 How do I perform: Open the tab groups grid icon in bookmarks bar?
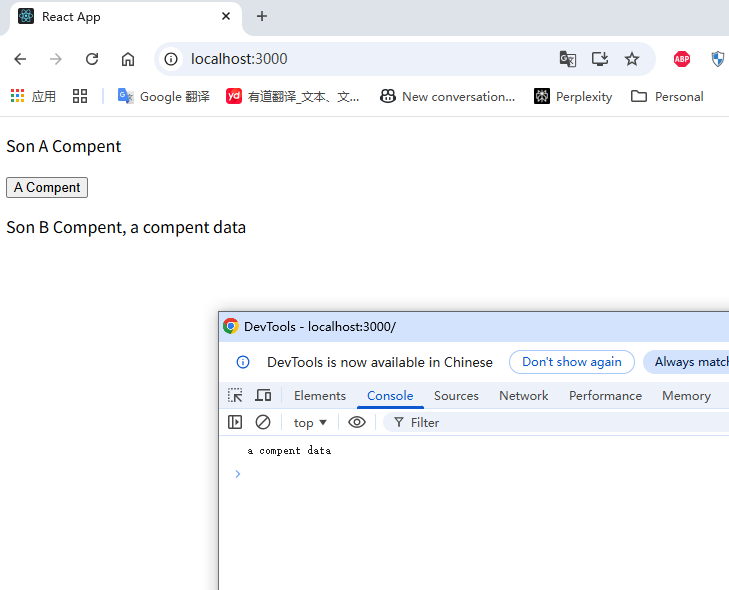(x=80, y=96)
